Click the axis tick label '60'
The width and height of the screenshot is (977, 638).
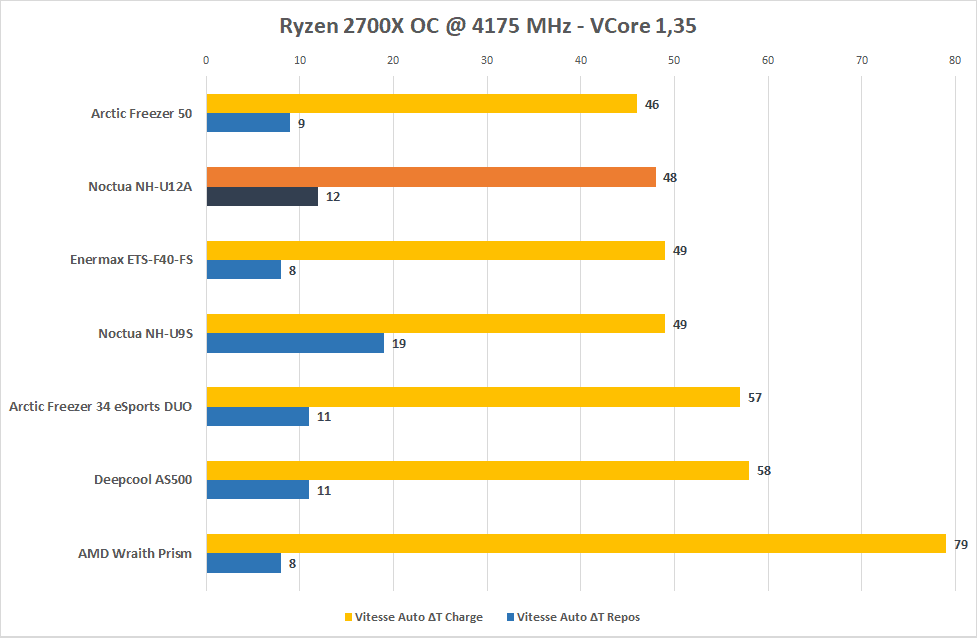768,60
